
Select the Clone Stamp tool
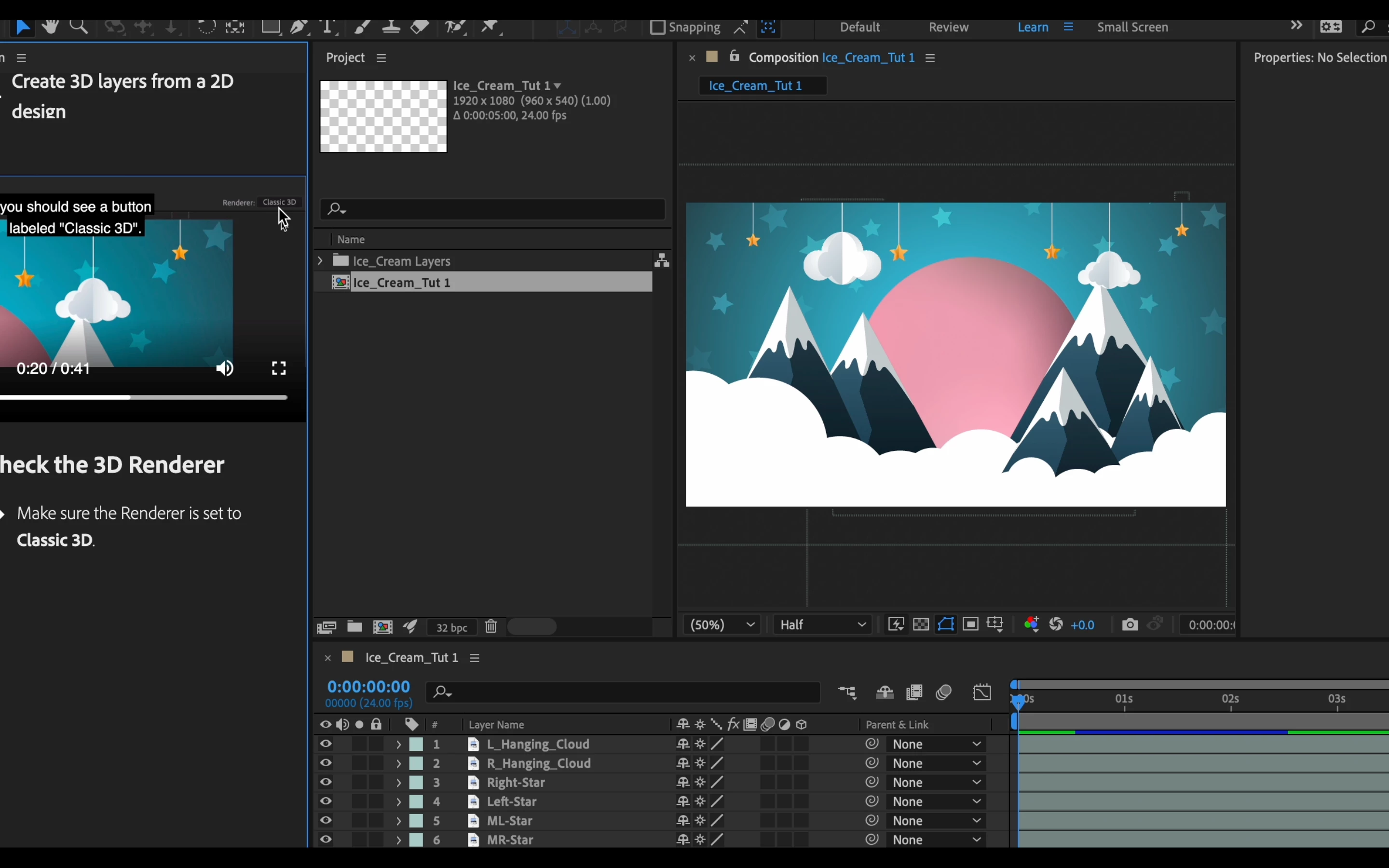(392, 27)
